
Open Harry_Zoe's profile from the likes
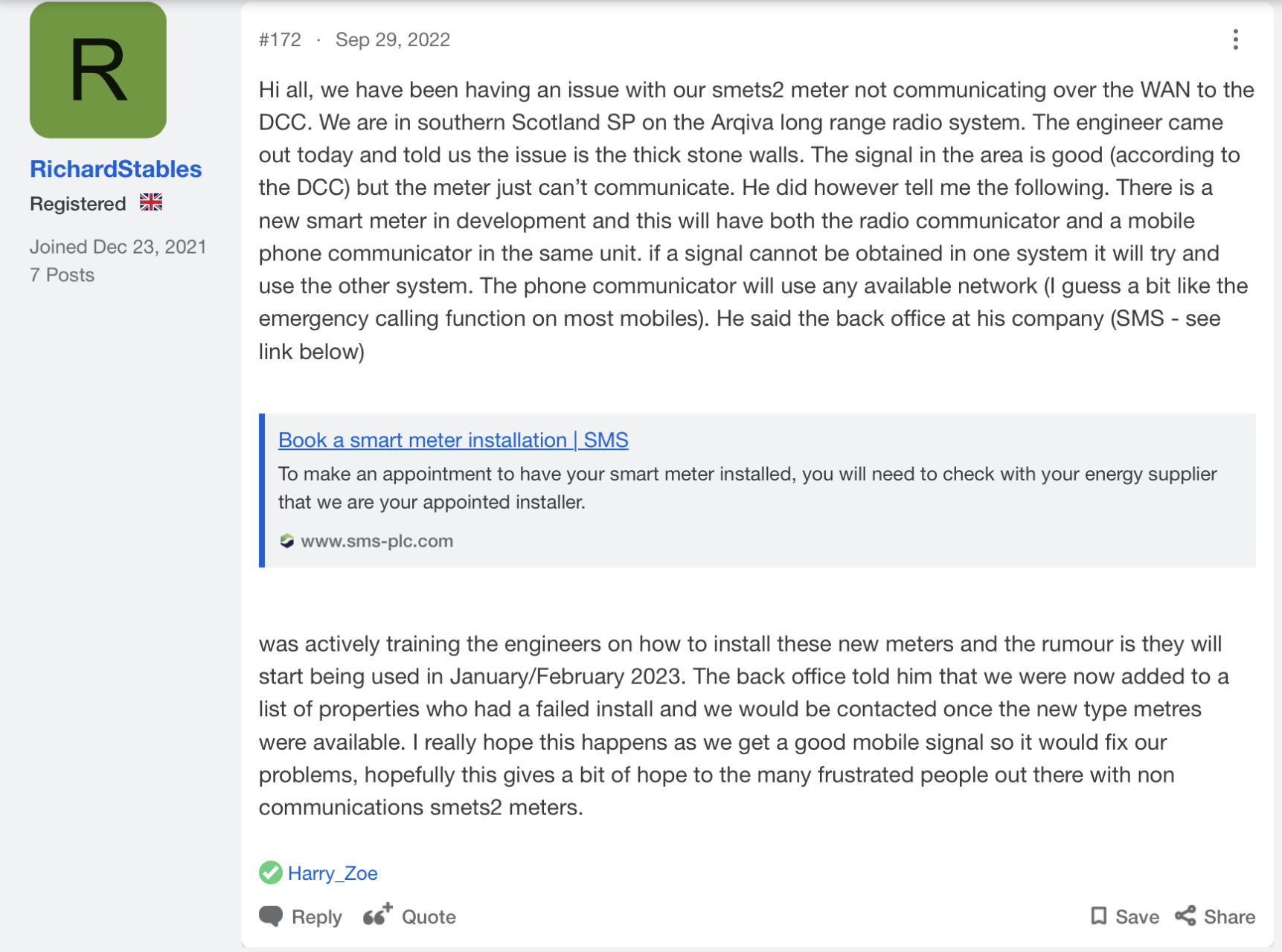click(x=333, y=873)
